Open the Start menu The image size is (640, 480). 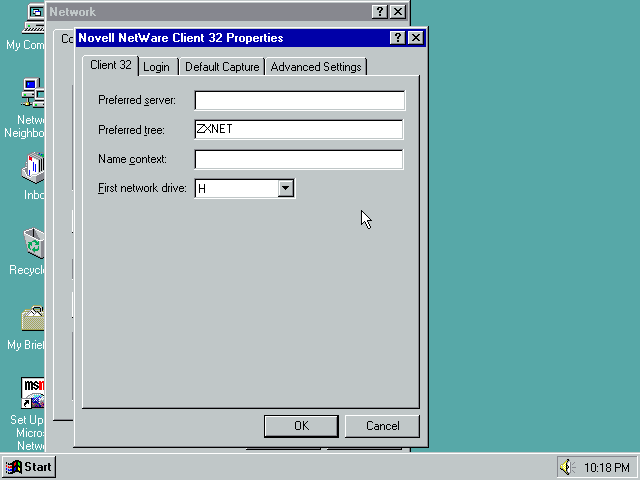coord(29,467)
